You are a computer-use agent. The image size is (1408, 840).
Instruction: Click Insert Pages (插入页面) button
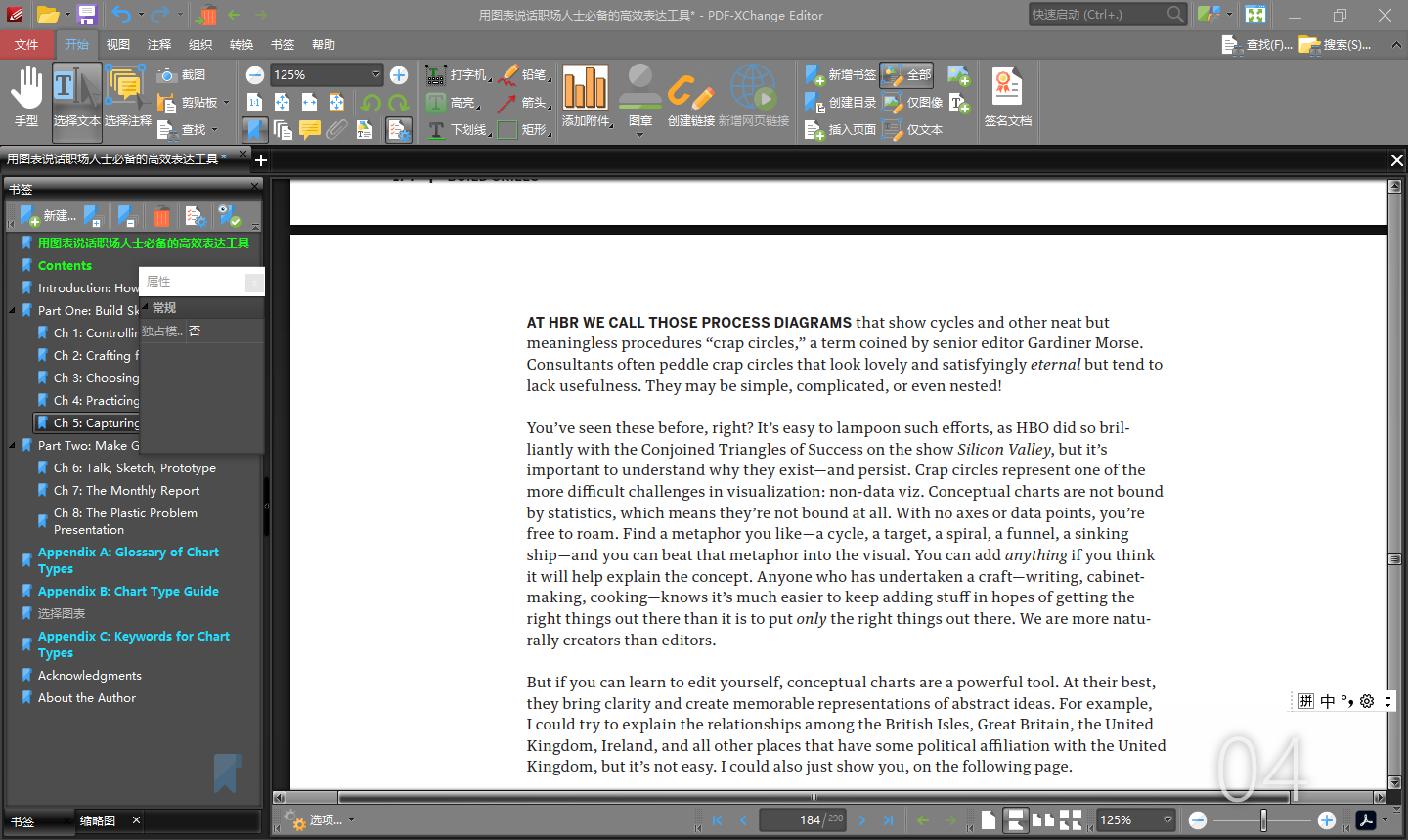click(841, 130)
